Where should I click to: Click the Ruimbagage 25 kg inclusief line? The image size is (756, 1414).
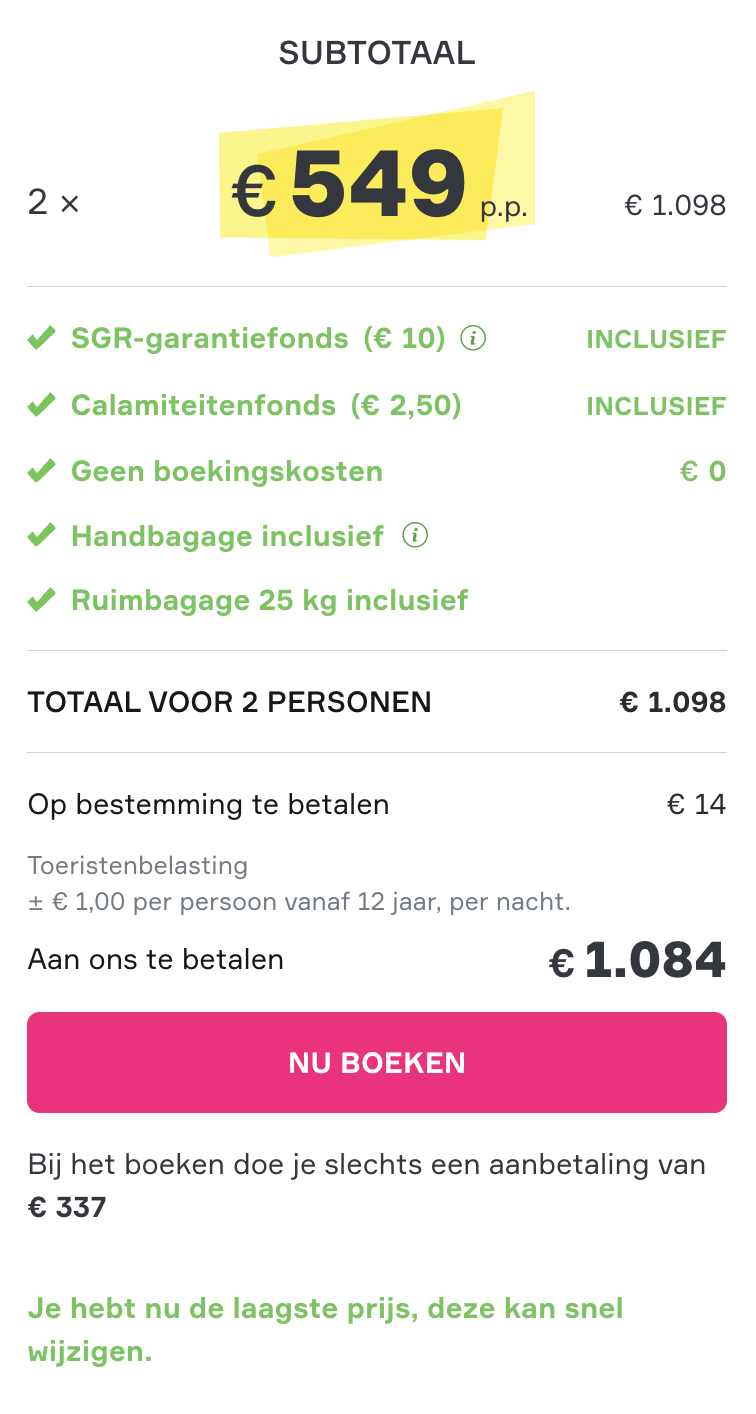coord(269,601)
